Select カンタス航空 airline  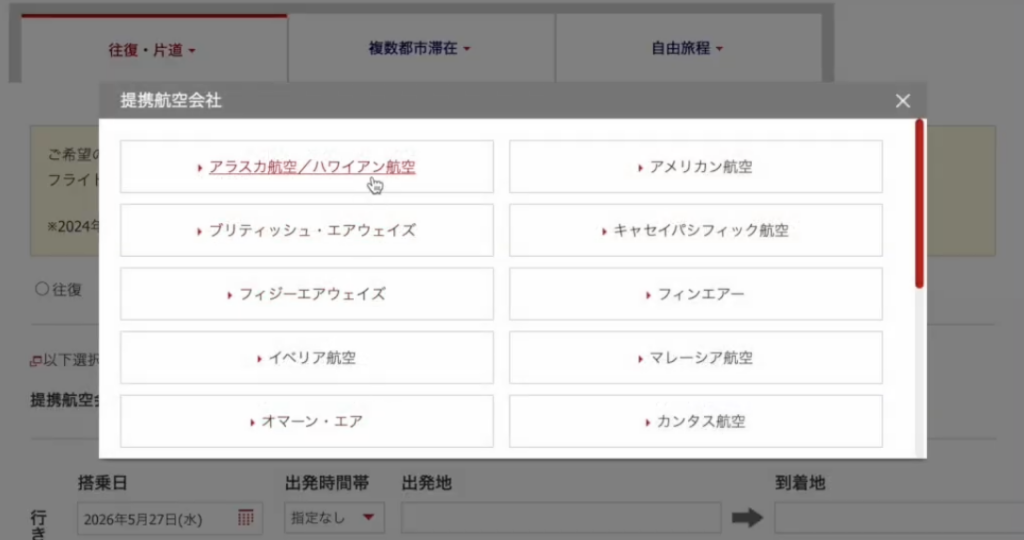click(x=696, y=421)
